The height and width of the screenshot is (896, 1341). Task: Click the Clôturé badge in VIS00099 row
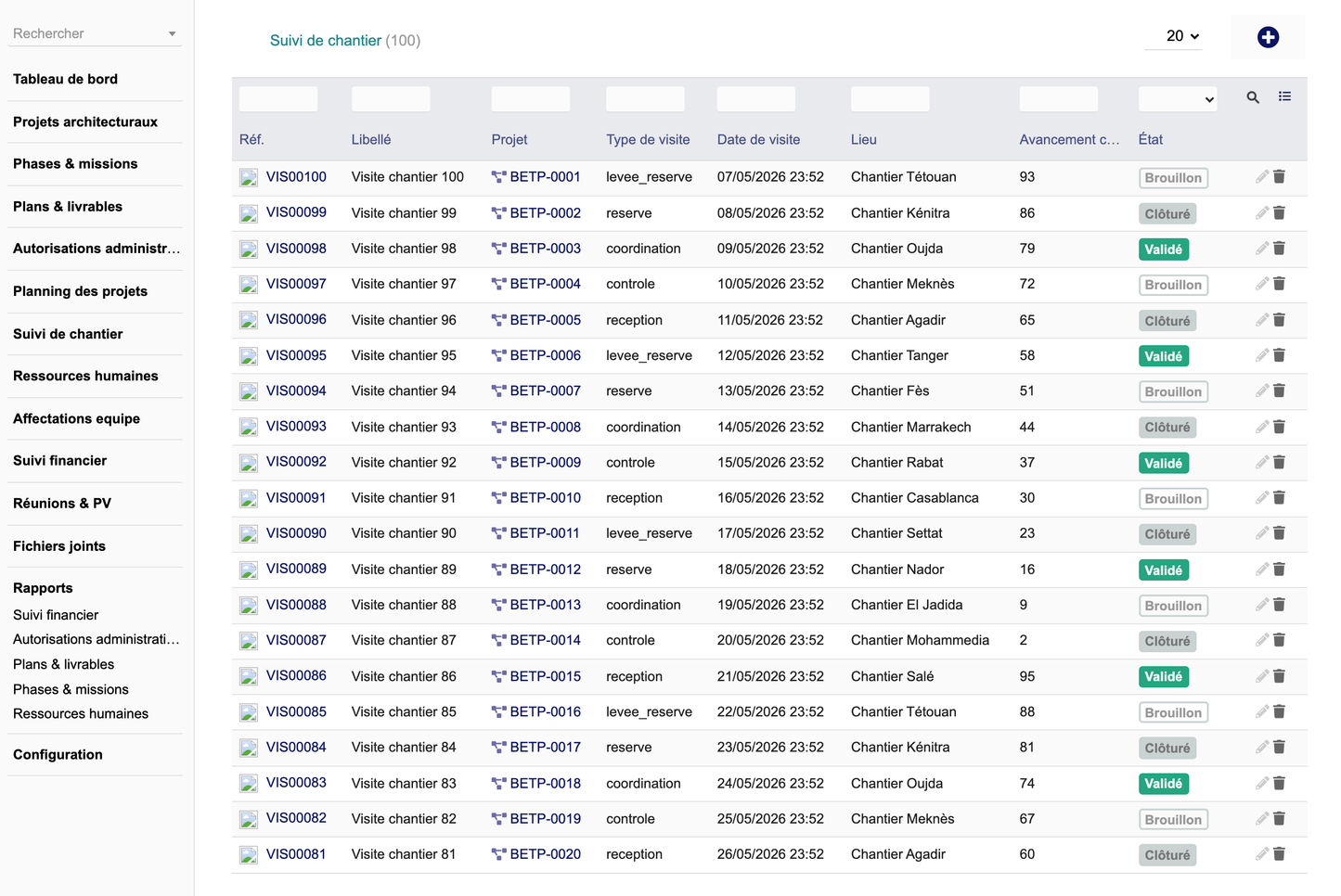click(1167, 214)
